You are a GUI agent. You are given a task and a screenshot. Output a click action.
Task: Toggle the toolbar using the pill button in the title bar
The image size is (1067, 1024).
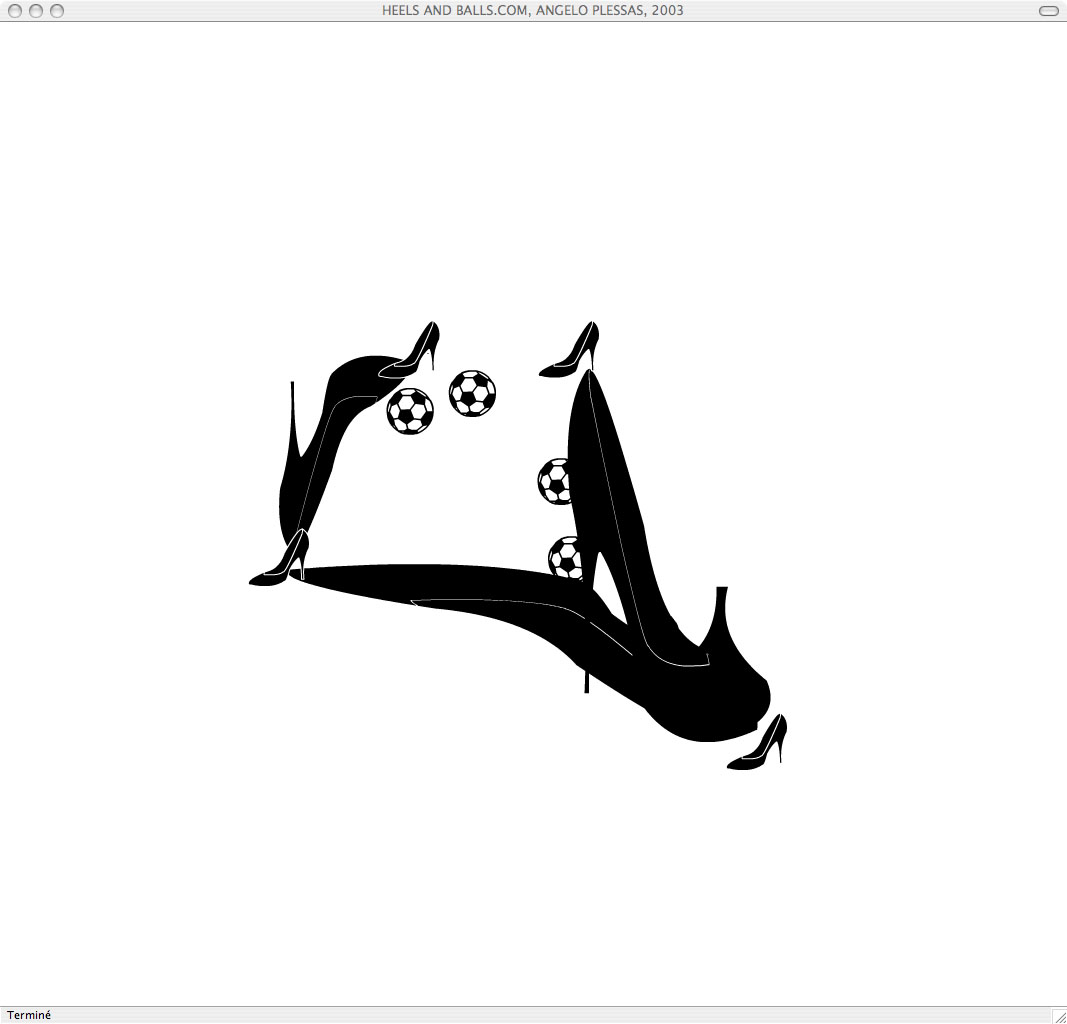point(1049,11)
